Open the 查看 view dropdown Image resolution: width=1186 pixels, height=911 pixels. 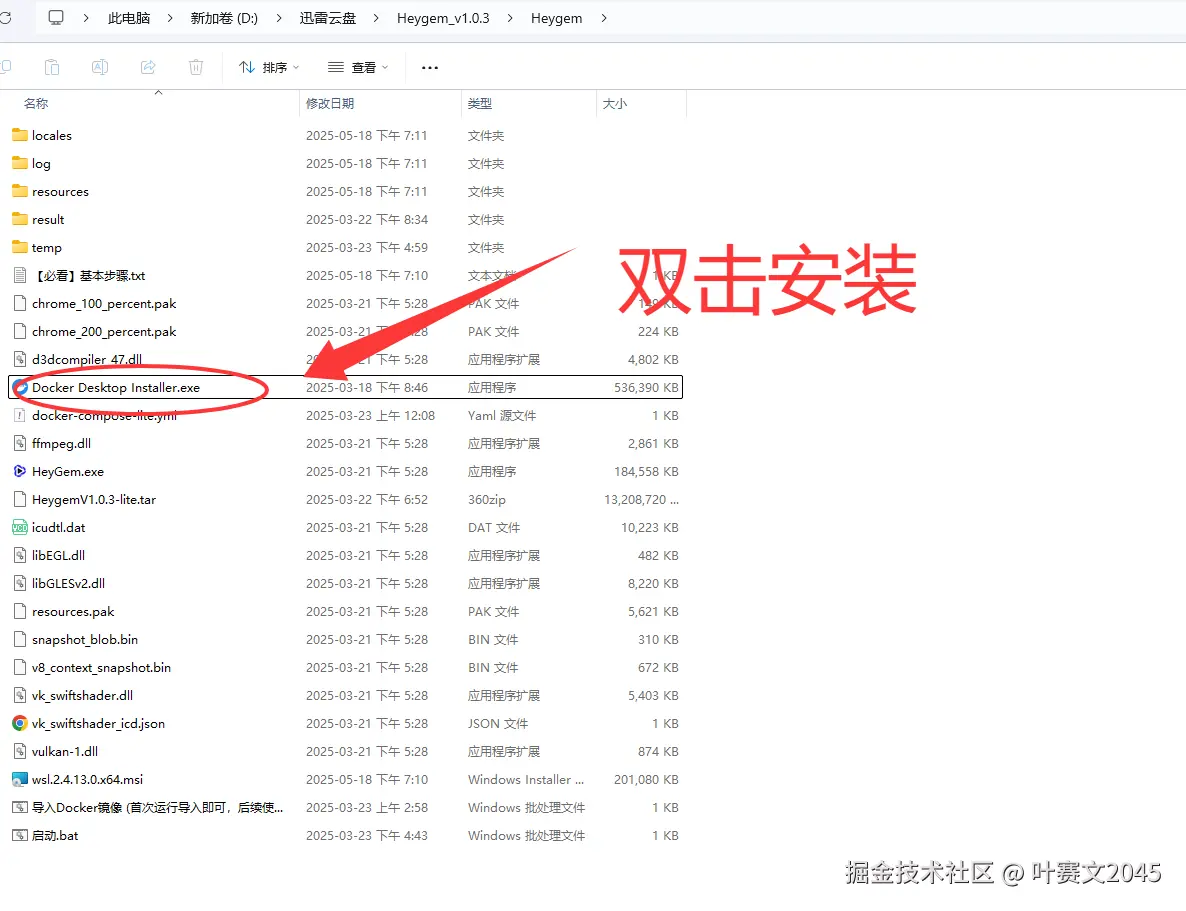[x=359, y=67]
